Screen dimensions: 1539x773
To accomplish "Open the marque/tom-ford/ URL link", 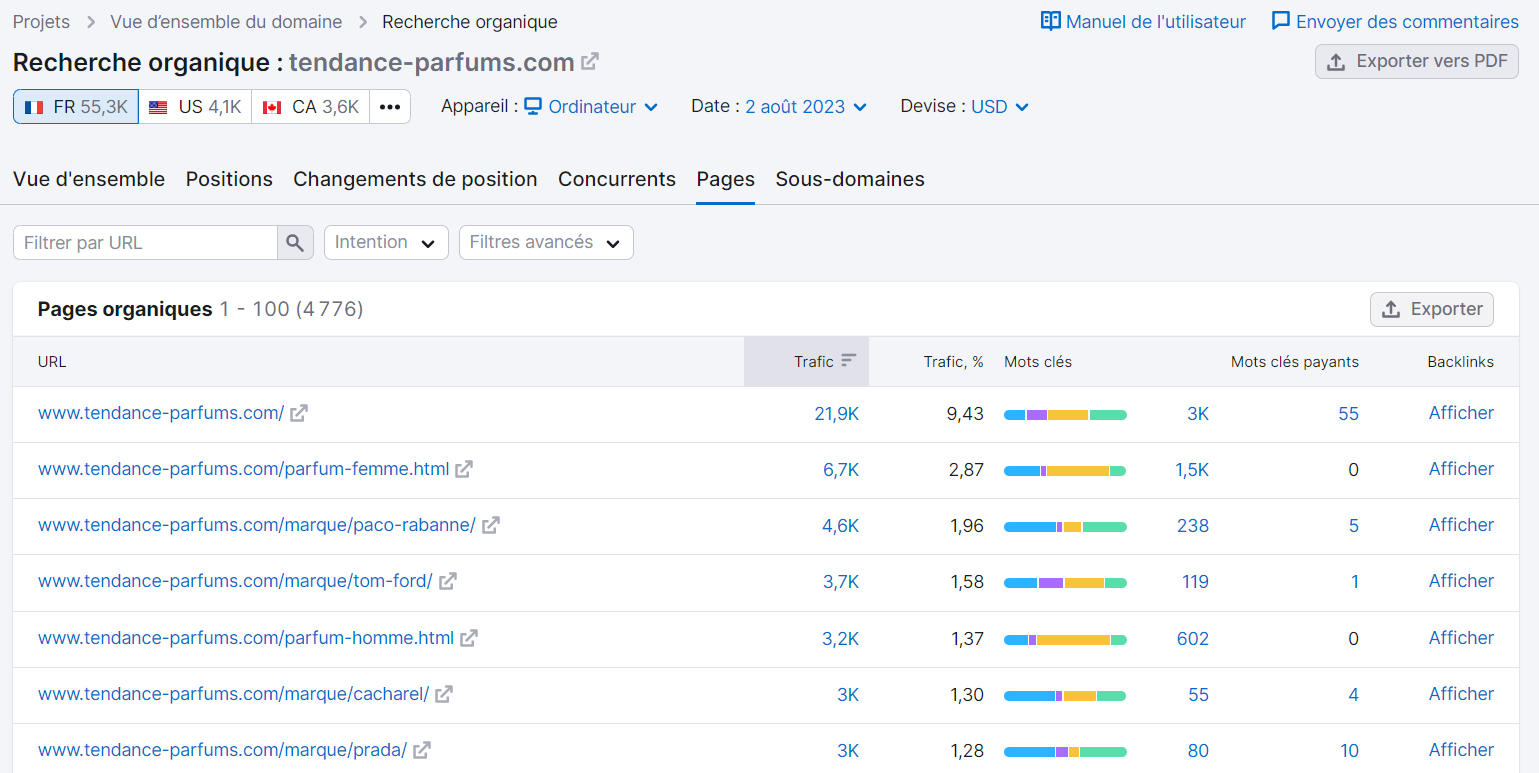I will pyautogui.click(x=235, y=581).
